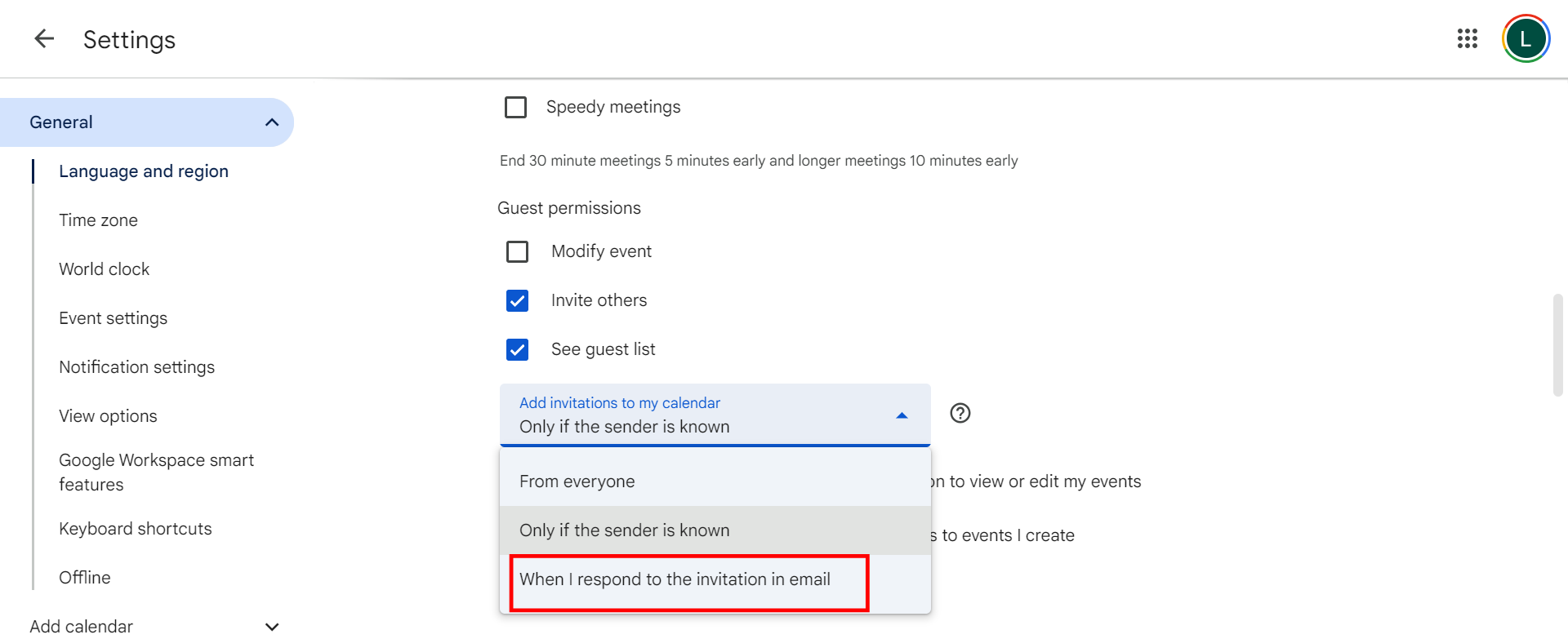Select 'From everyone' option
This screenshot has height=639, width=1568.
[x=577, y=481]
